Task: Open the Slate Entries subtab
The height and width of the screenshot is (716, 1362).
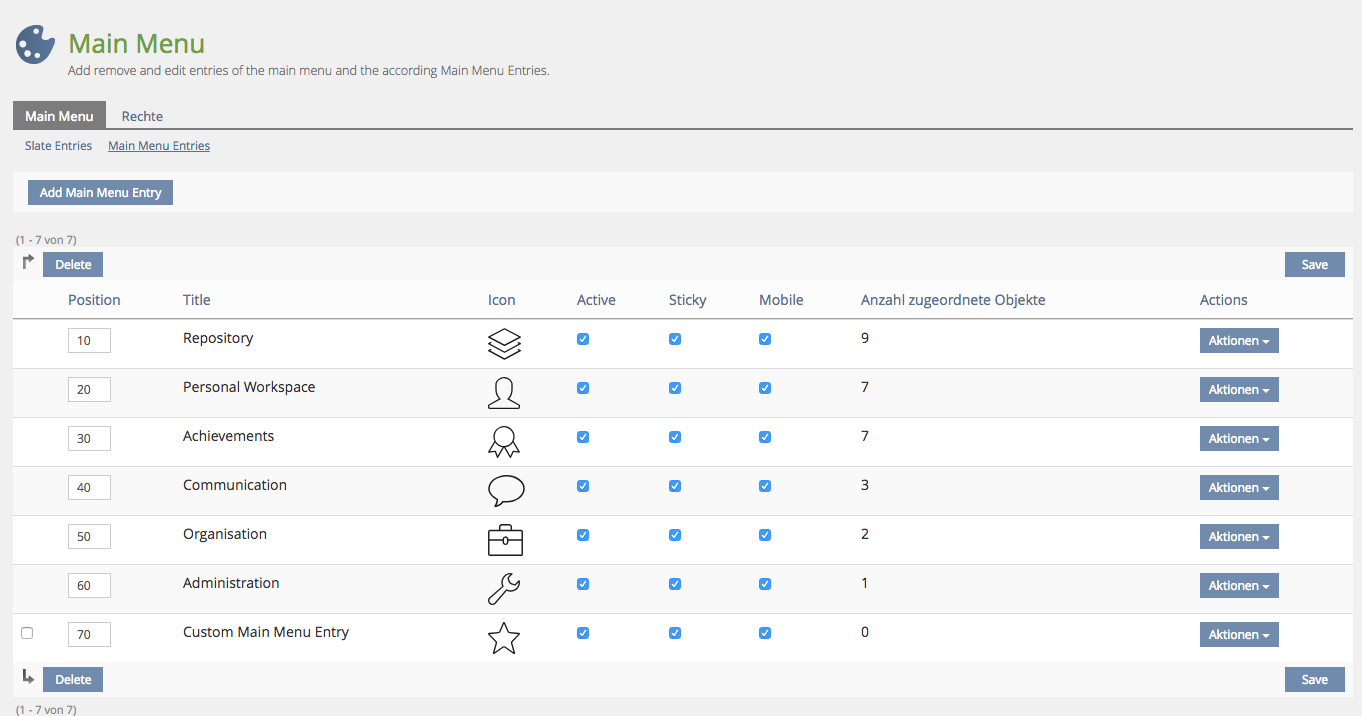Action: point(58,146)
